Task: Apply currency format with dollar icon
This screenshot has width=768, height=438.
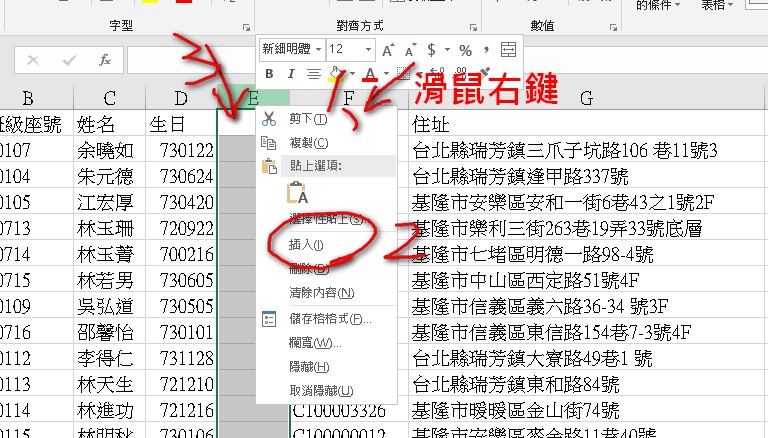Action: click(x=432, y=49)
